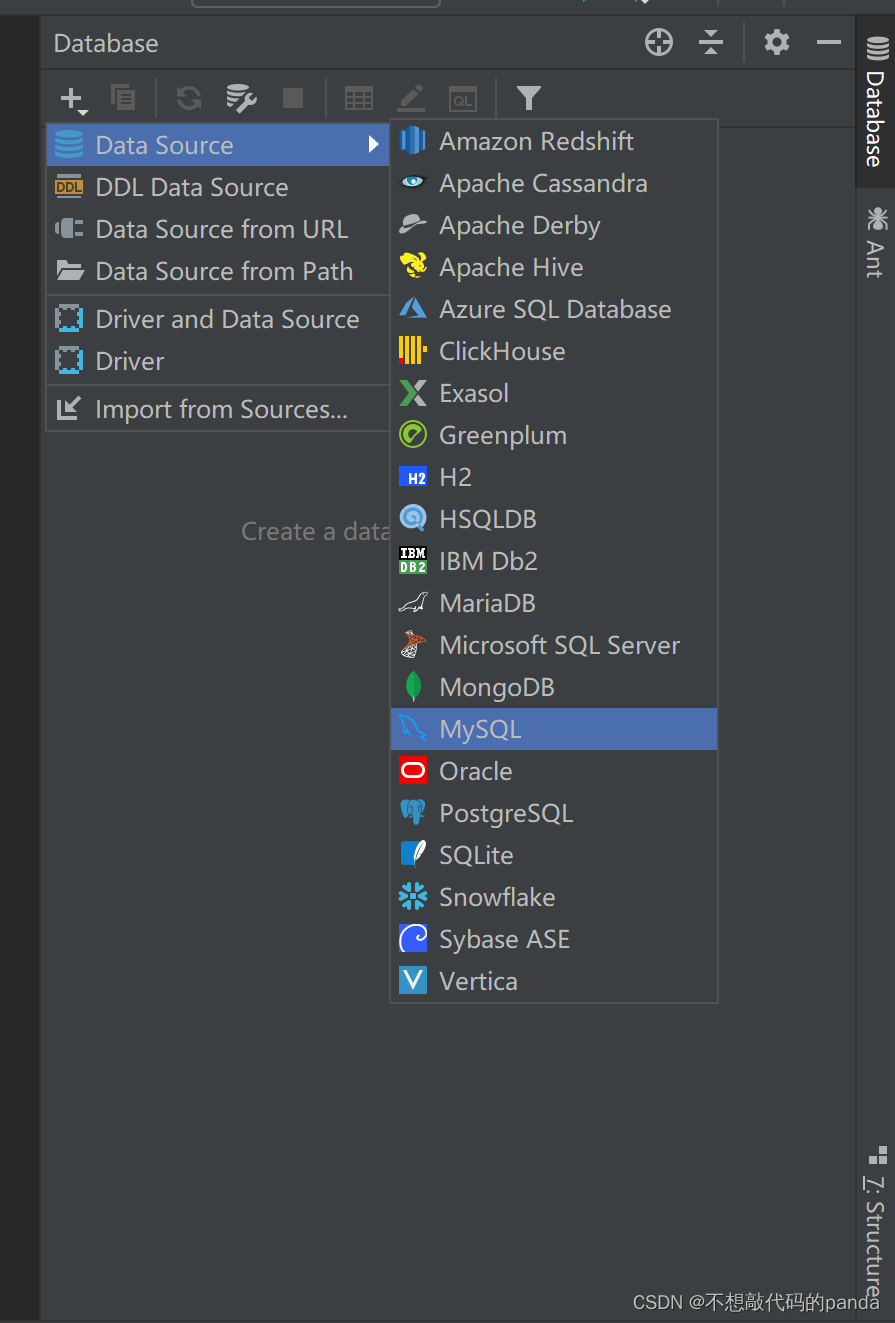The width and height of the screenshot is (895, 1323).
Task: Choose DDL Data Source
Action: coord(218,187)
